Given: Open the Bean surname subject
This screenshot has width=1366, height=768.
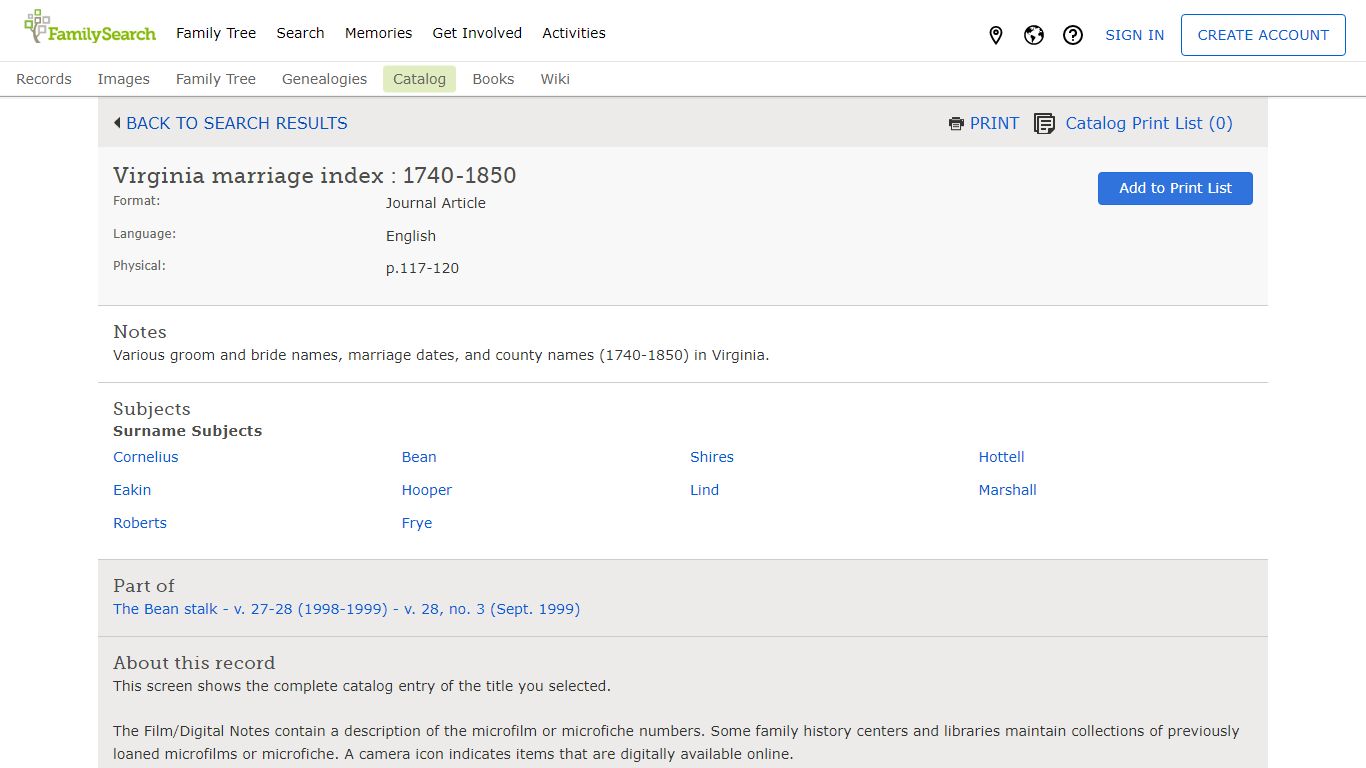Looking at the screenshot, I should (419, 457).
